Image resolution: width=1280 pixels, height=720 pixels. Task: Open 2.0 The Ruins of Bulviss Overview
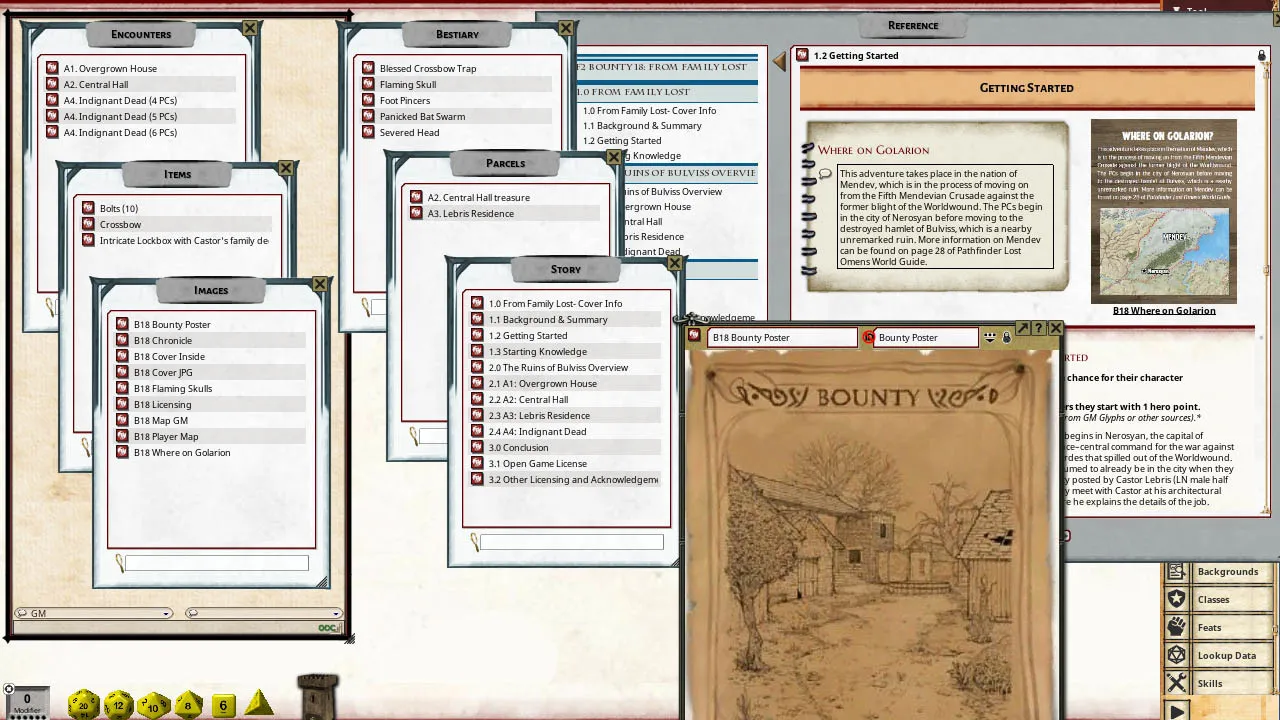(x=558, y=368)
